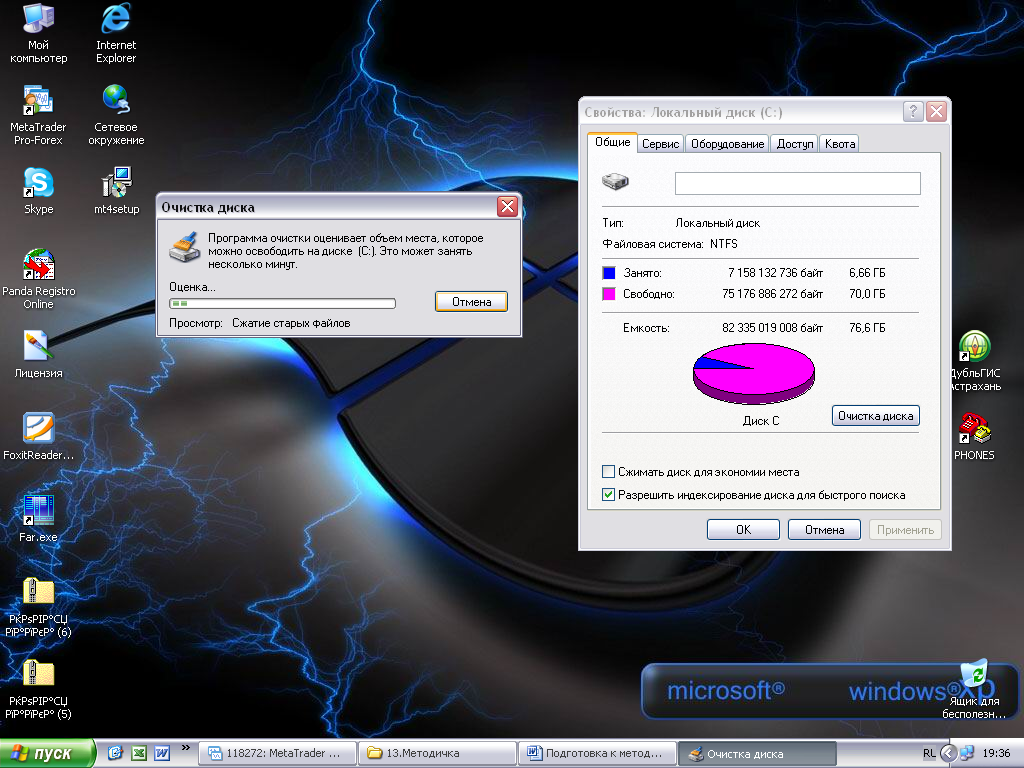Select the mt4setup installer icon
The width and height of the screenshot is (1024, 768).
[116, 190]
